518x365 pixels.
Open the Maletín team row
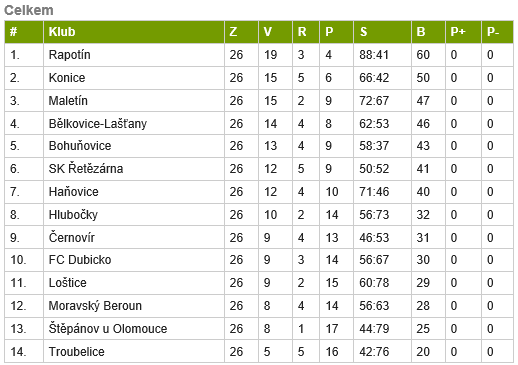259,101
